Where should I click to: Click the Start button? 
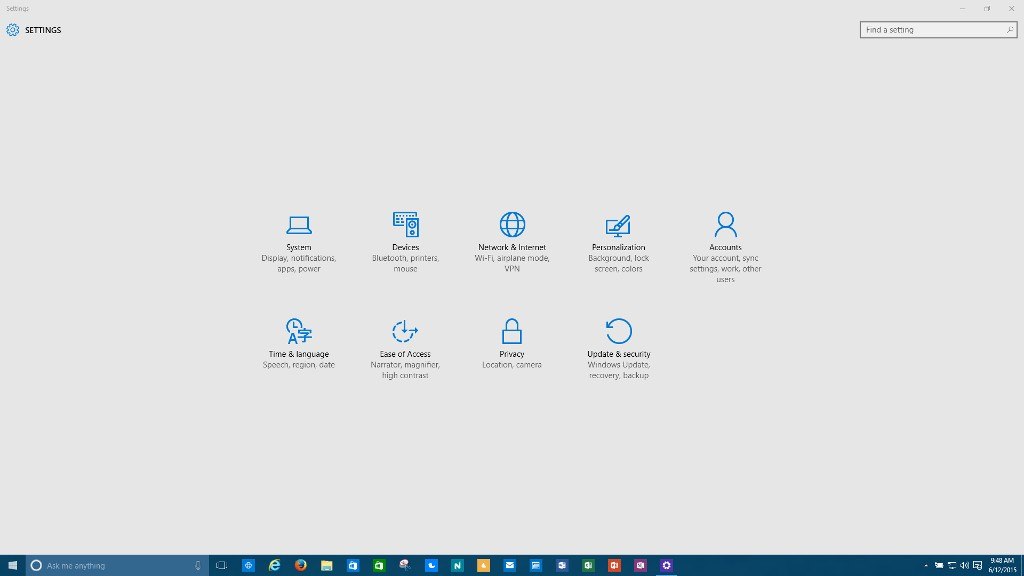pyautogui.click(x=11, y=565)
